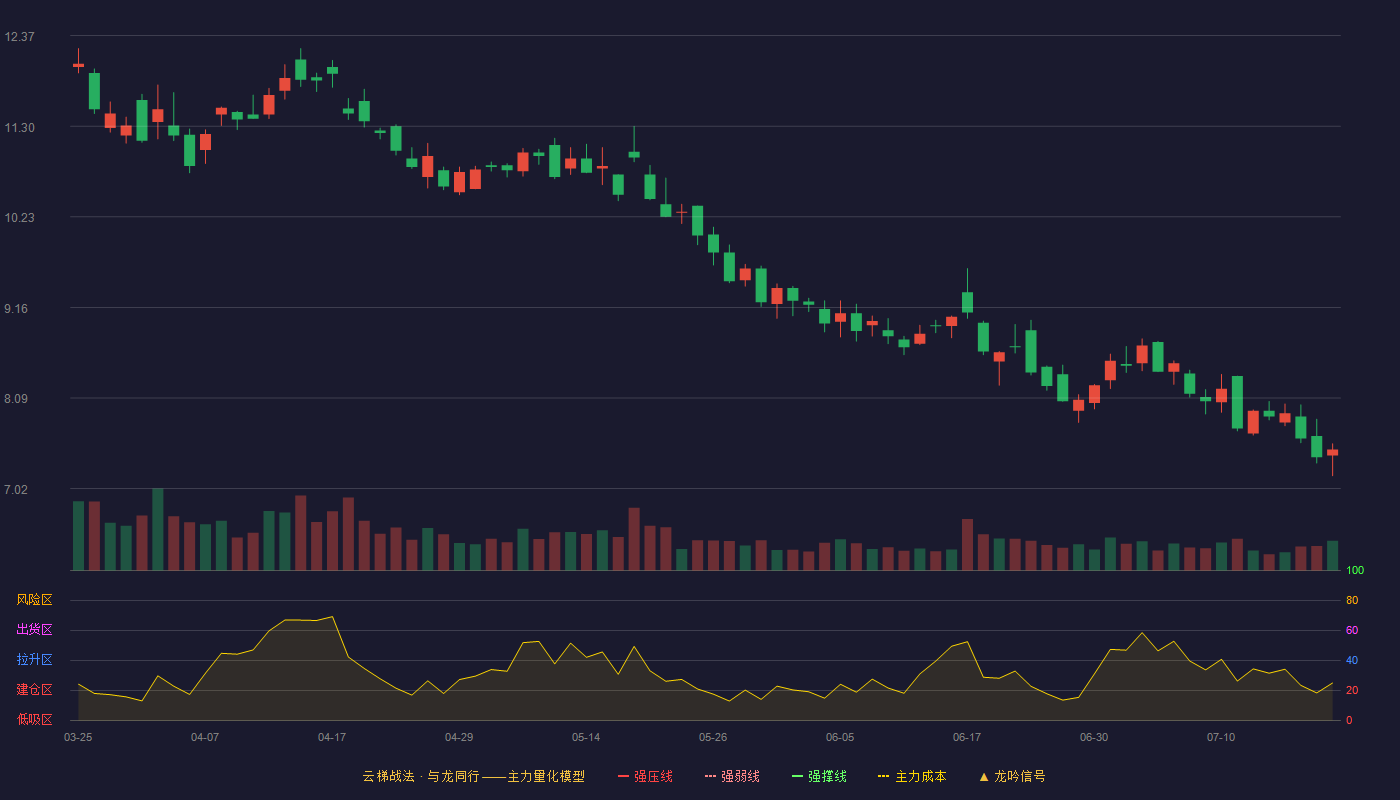Click the yellow dashed icon for 主力成本
Screen dimensions: 1400x800
[x=884, y=776]
